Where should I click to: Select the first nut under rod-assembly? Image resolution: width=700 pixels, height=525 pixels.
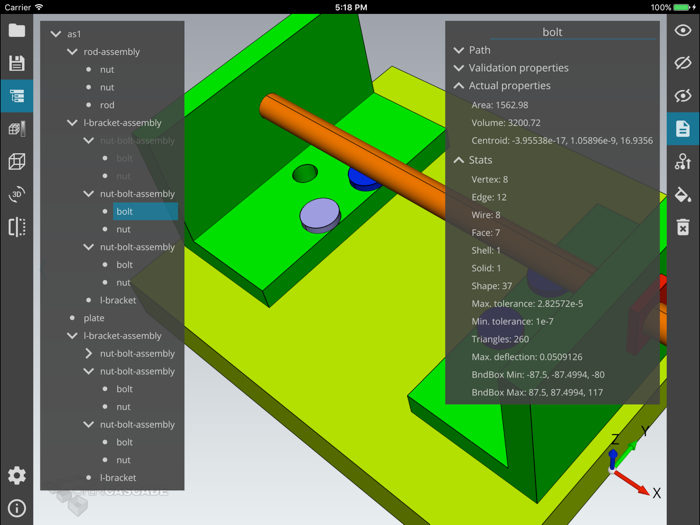click(x=107, y=70)
